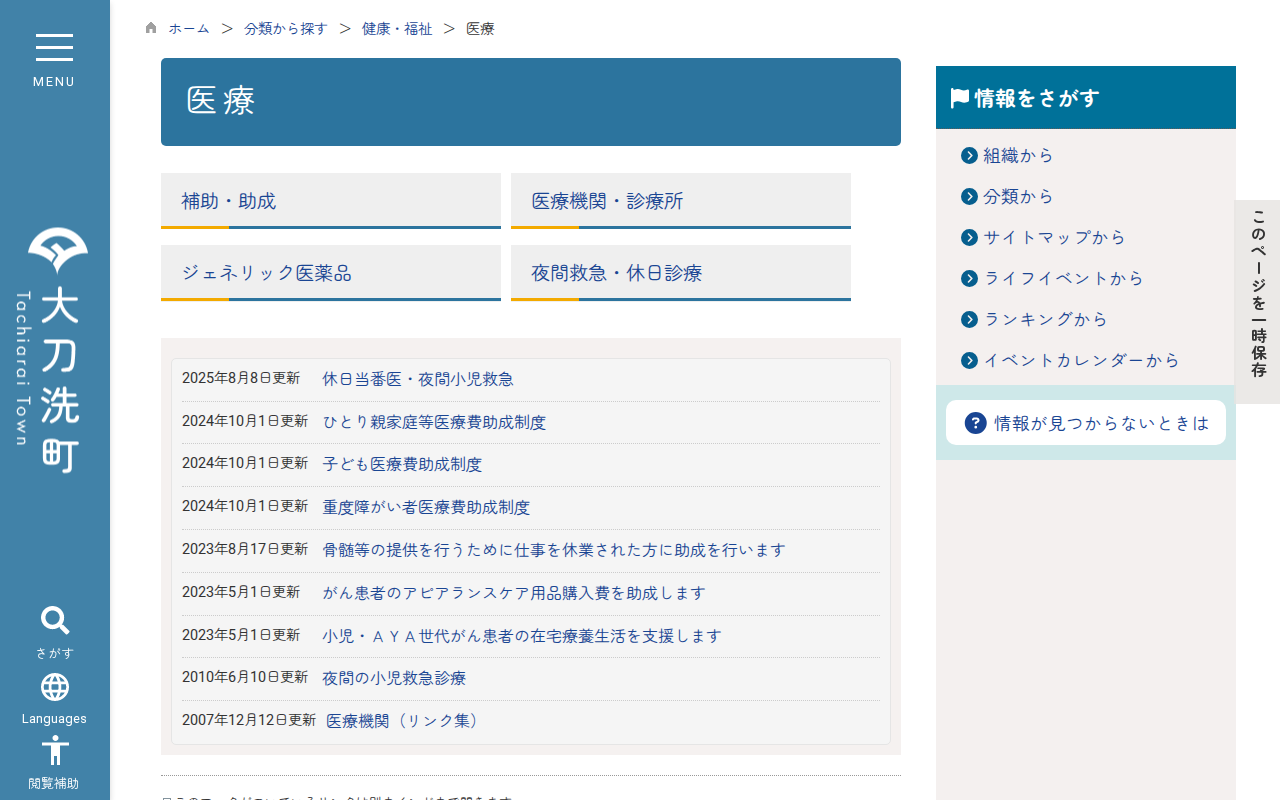Click the arrow icon beside イベントカレンダーから
The width and height of the screenshot is (1280, 800).
[969, 360]
